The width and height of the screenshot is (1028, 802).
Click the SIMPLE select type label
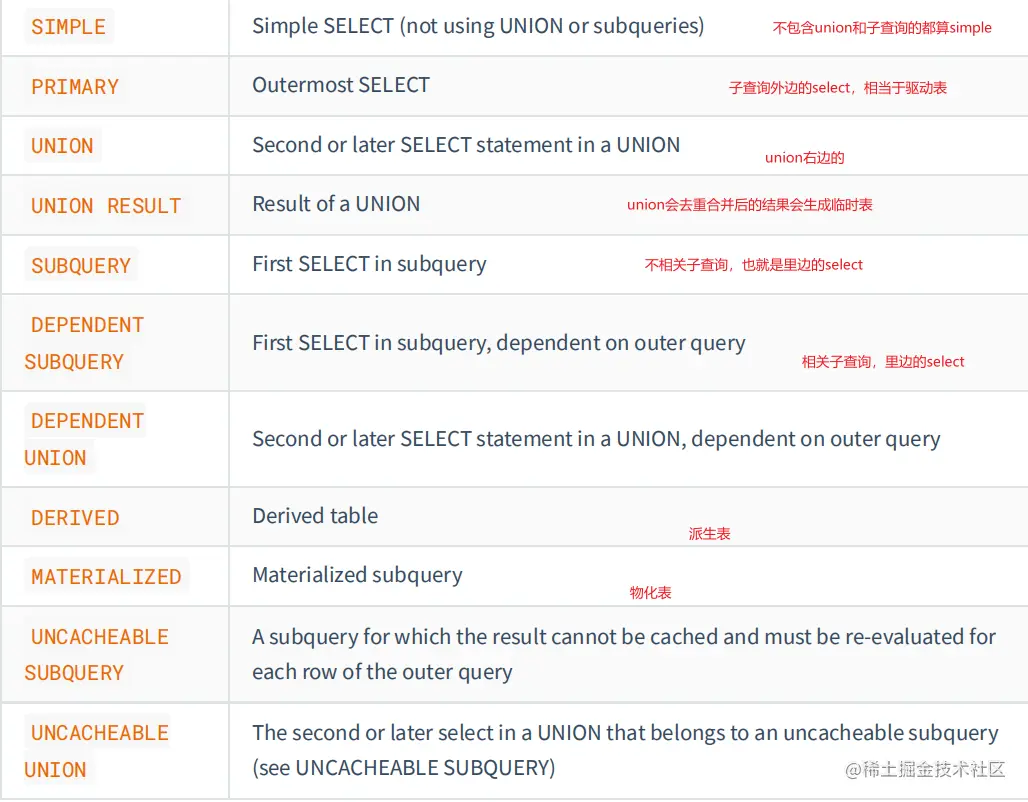coord(68,27)
